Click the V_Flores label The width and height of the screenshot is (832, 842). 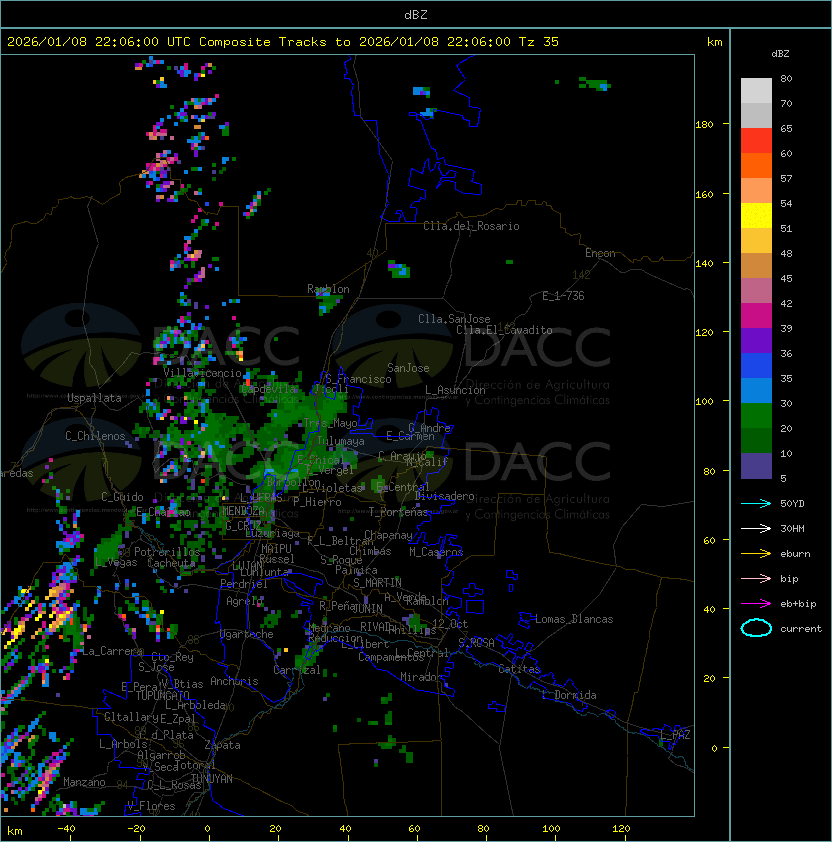point(151,806)
